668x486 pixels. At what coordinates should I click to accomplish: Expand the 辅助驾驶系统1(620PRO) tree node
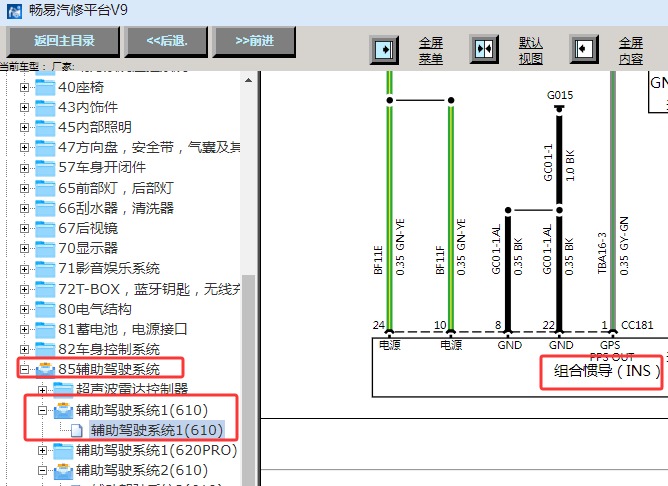coord(42,450)
